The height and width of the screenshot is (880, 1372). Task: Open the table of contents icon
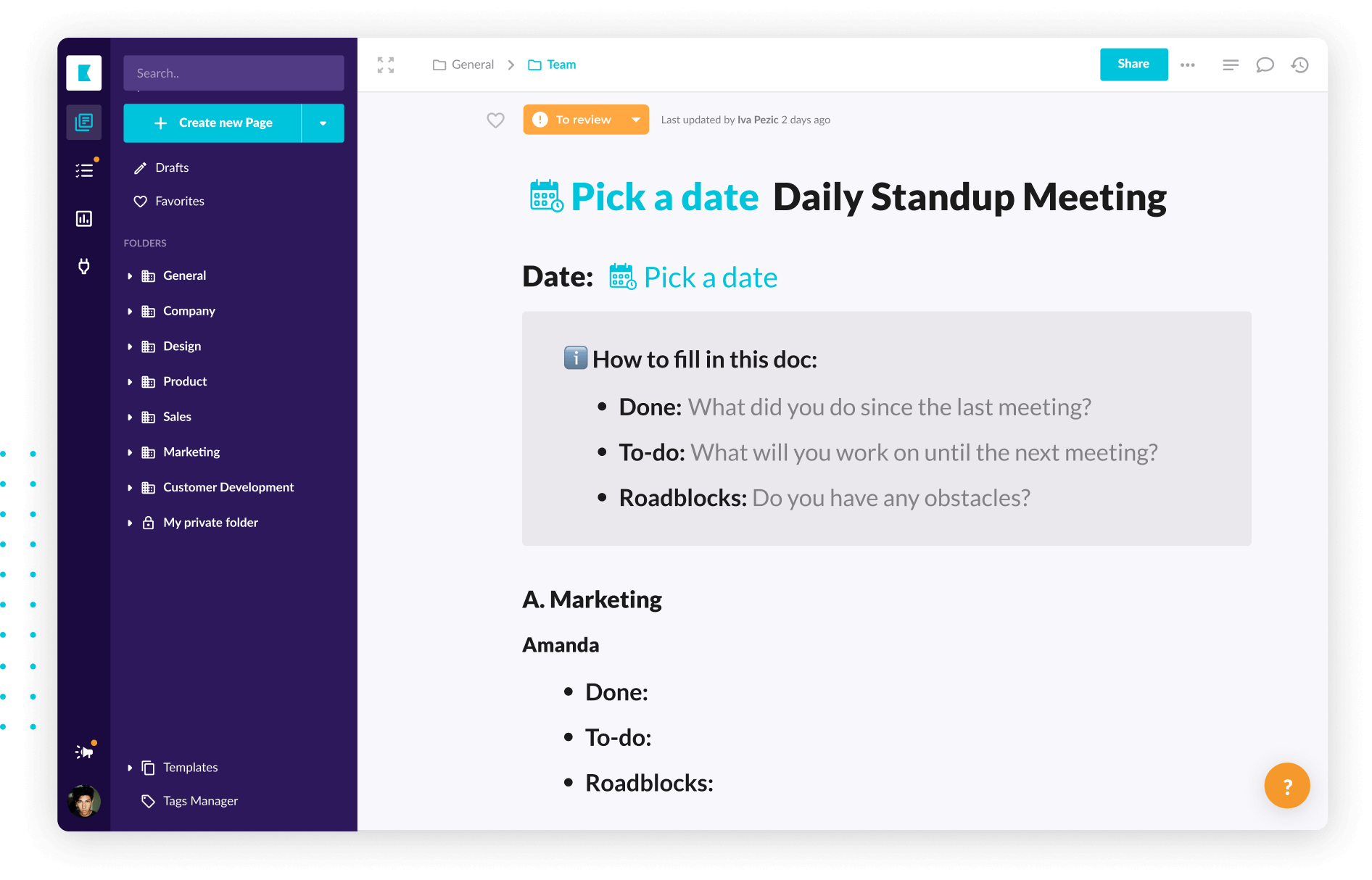pyautogui.click(x=1231, y=65)
